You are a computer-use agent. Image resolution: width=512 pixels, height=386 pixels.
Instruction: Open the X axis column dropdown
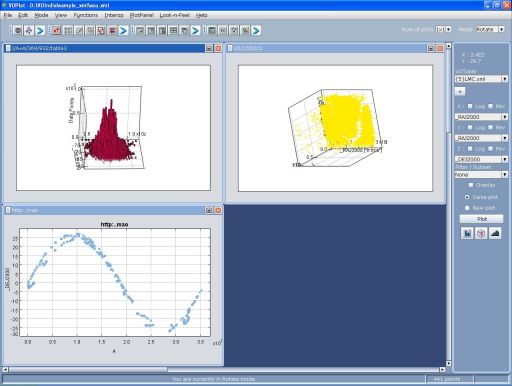pos(481,117)
